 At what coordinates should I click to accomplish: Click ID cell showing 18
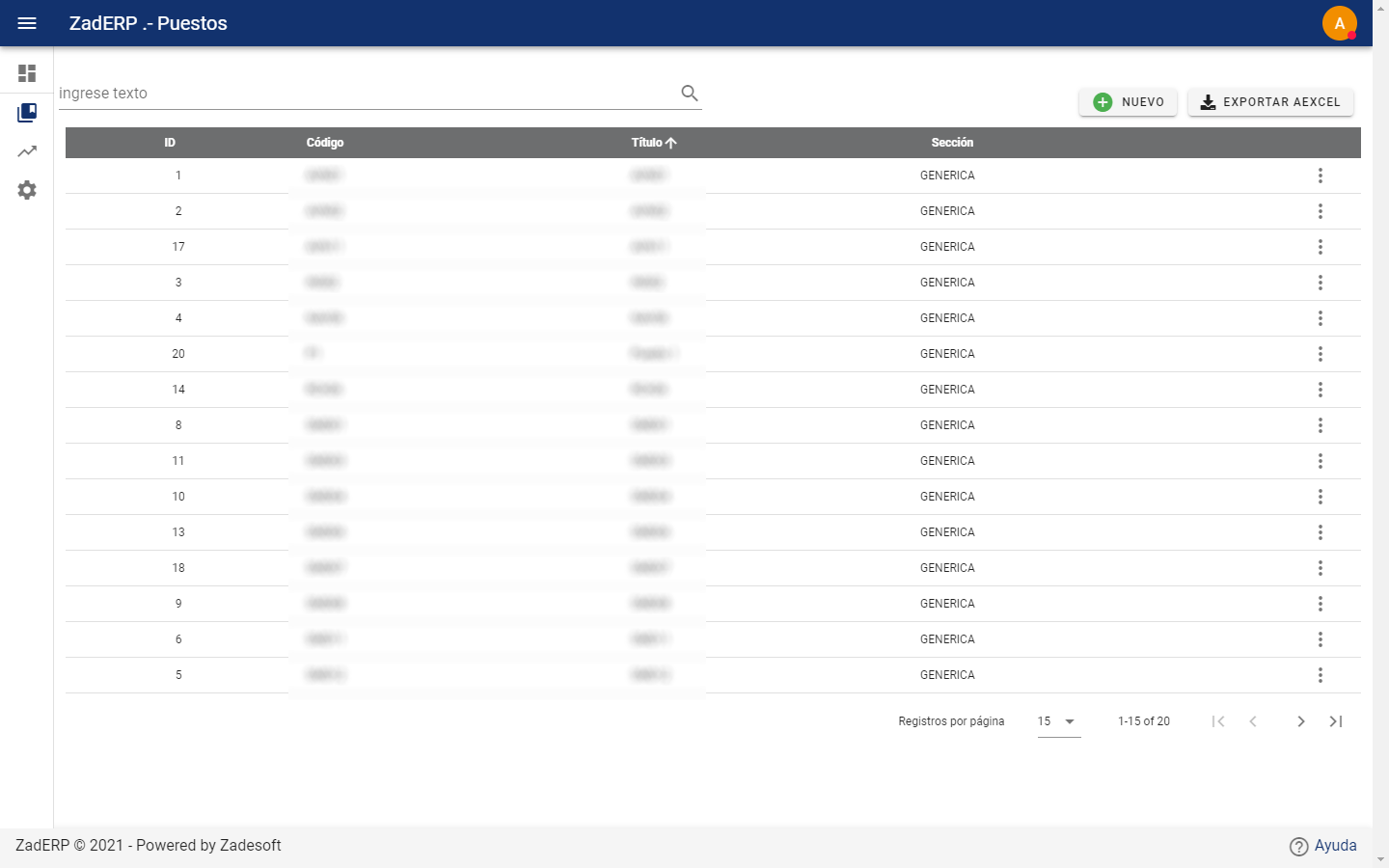point(178,568)
